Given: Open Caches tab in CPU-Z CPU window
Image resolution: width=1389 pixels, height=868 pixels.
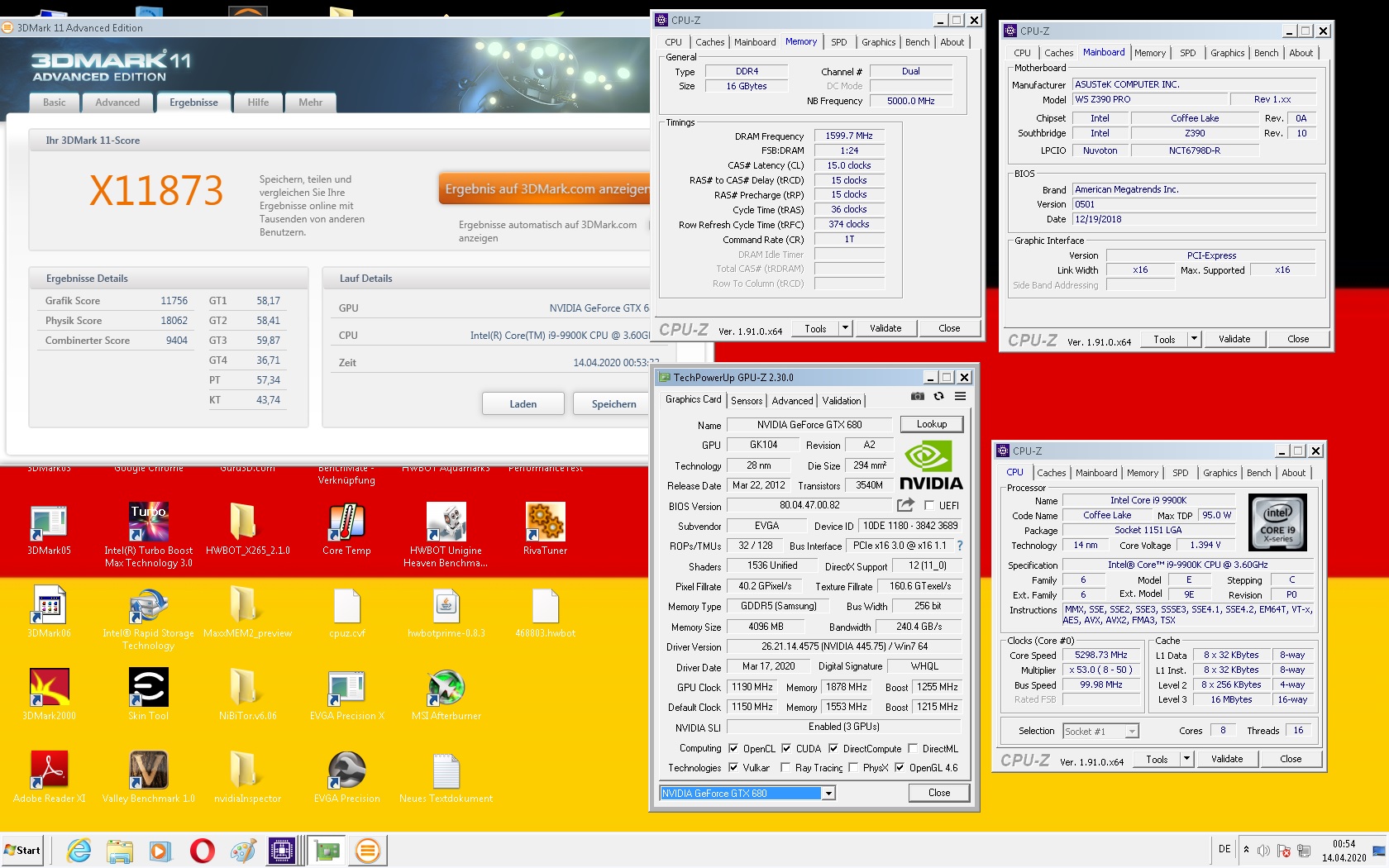Looking at the screenshot, I should pyautogui.click(x=1052, y=473).
